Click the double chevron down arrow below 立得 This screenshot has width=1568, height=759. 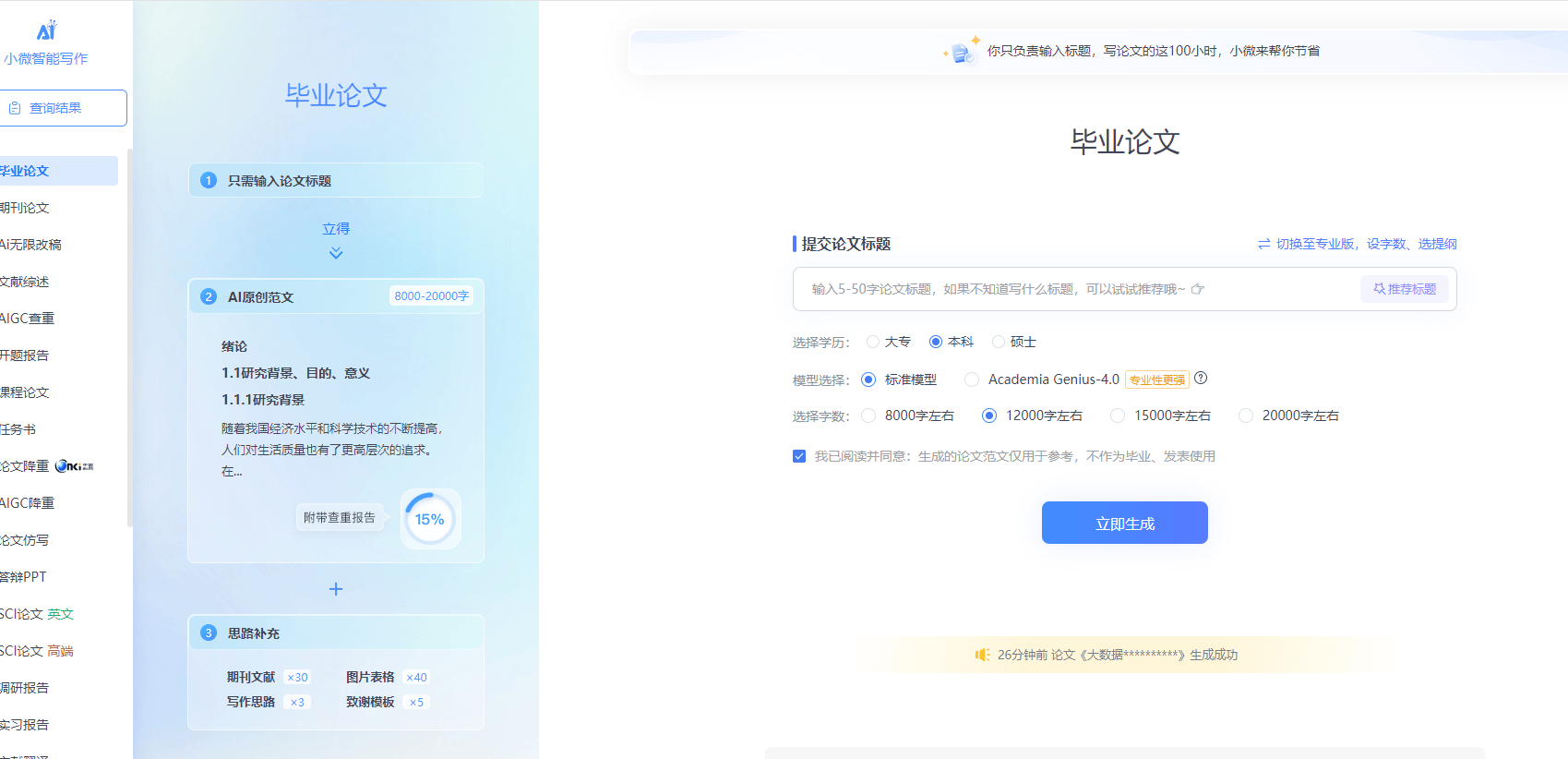tap(336, 253)
